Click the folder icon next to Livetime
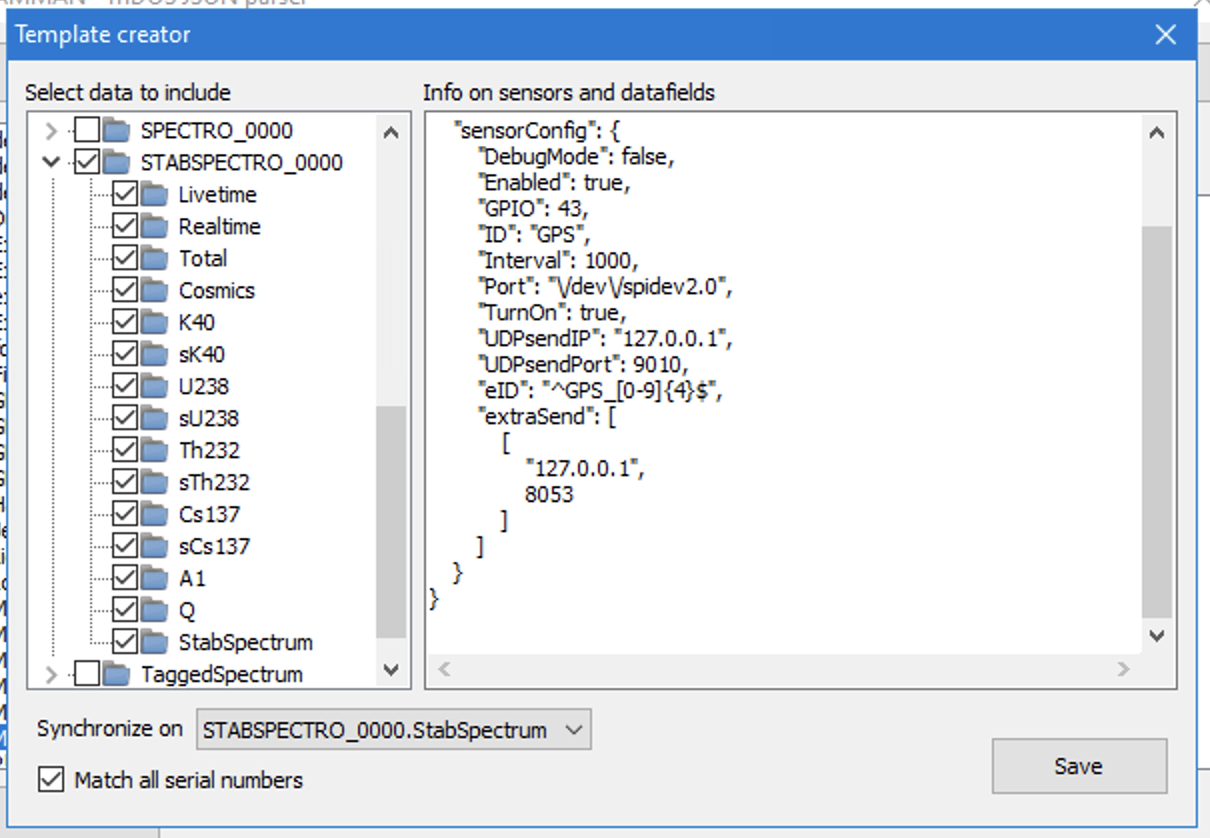1210x838 pixels. (x=155, y=195)
